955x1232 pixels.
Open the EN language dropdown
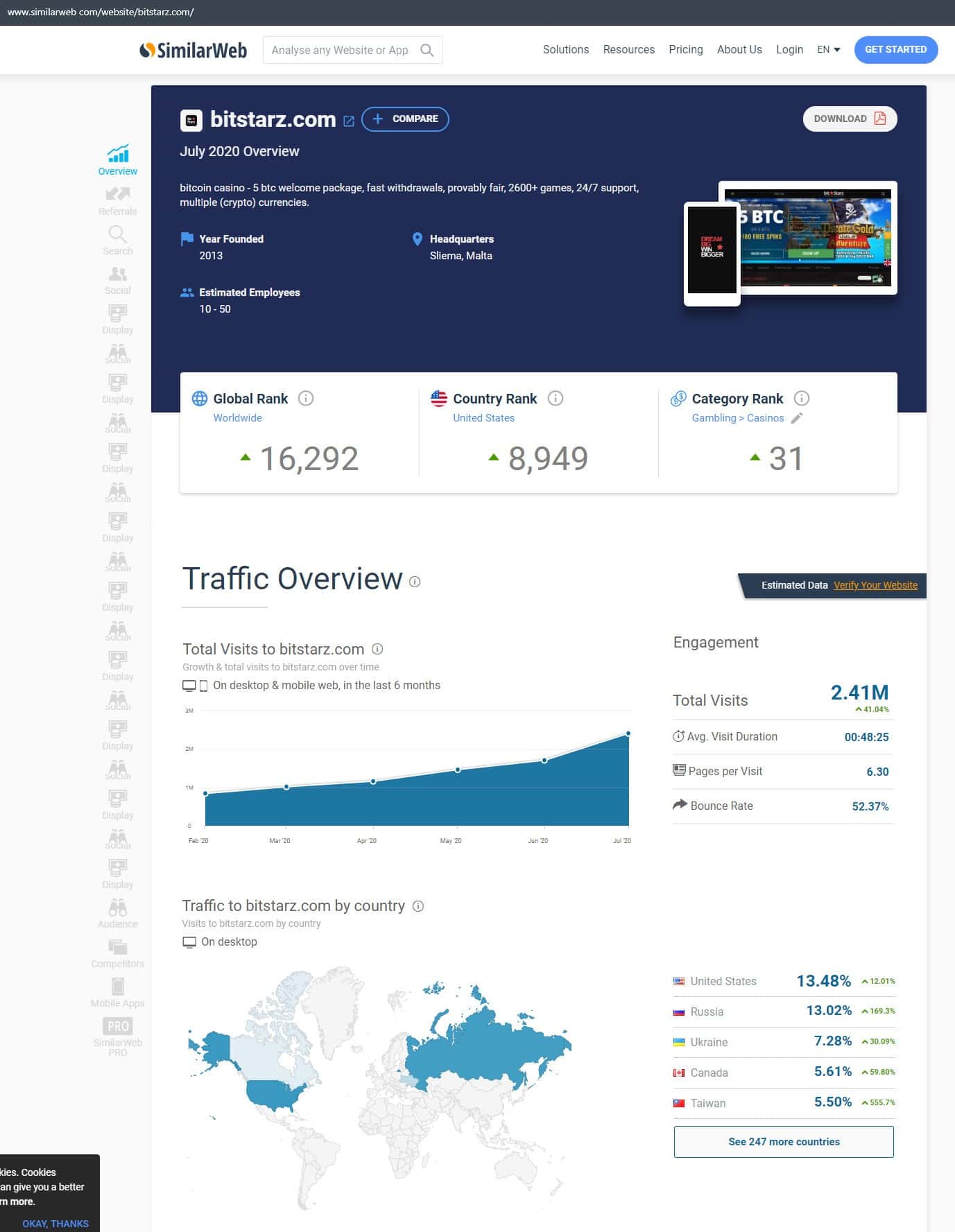pos(829,50)
